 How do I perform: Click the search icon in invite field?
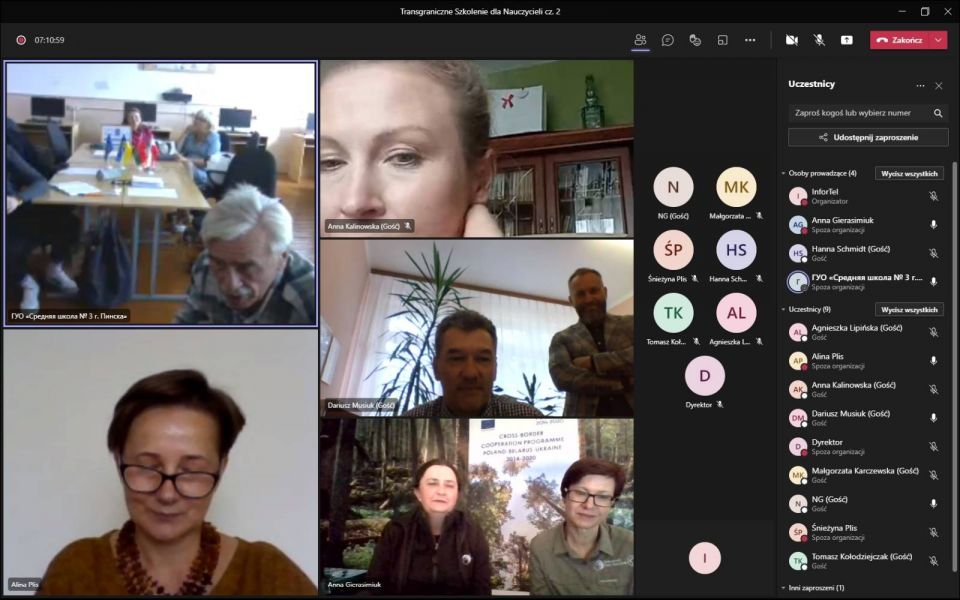click(937, 113)
